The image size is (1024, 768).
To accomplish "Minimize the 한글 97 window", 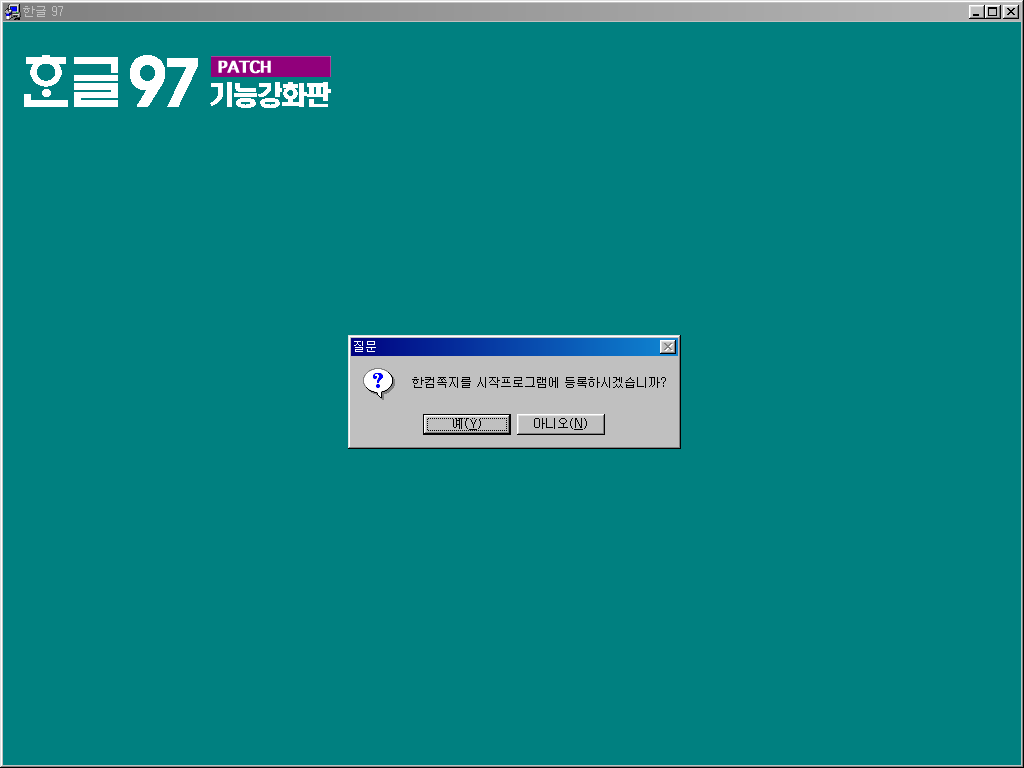I will [976, 12].
